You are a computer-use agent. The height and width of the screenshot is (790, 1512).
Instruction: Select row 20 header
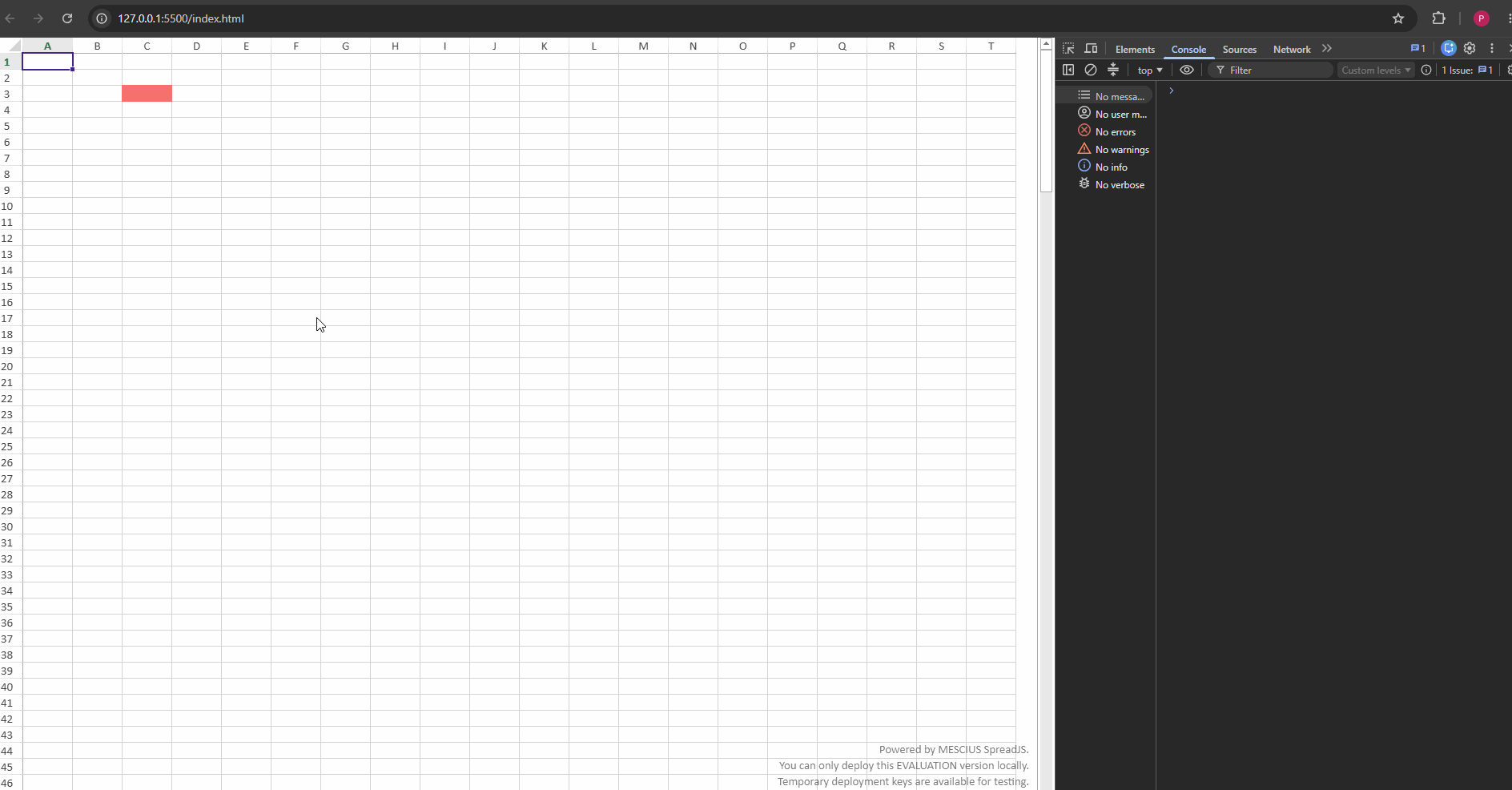coord(10,366)
